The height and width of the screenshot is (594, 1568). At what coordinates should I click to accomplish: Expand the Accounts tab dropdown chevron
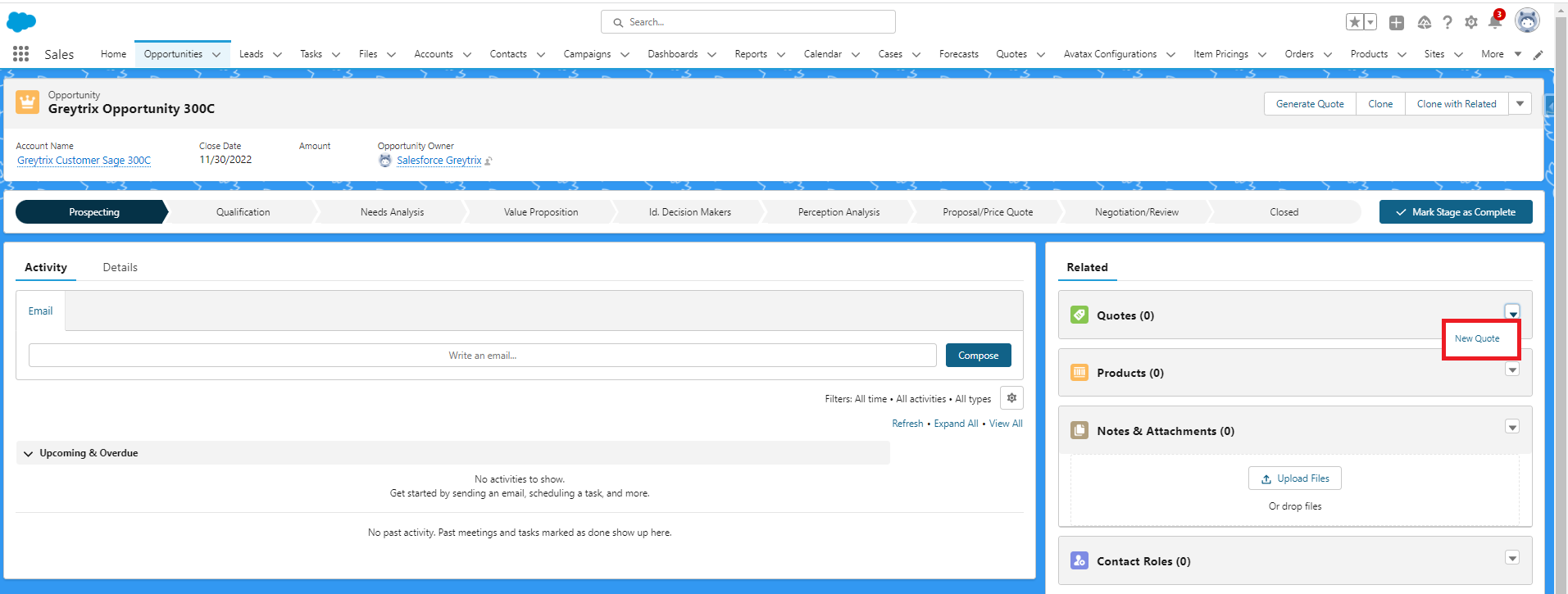point(467,55)
